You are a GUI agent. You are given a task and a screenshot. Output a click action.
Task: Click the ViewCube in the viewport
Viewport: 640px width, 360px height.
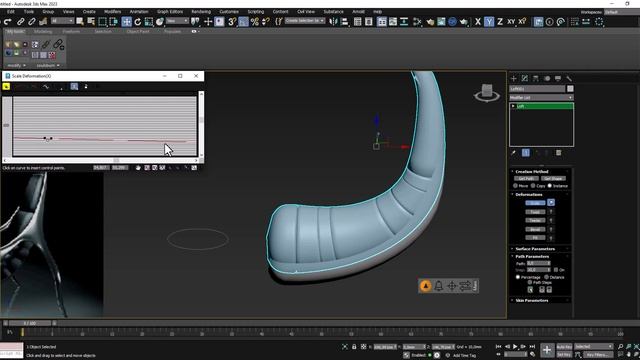[487, 92]
